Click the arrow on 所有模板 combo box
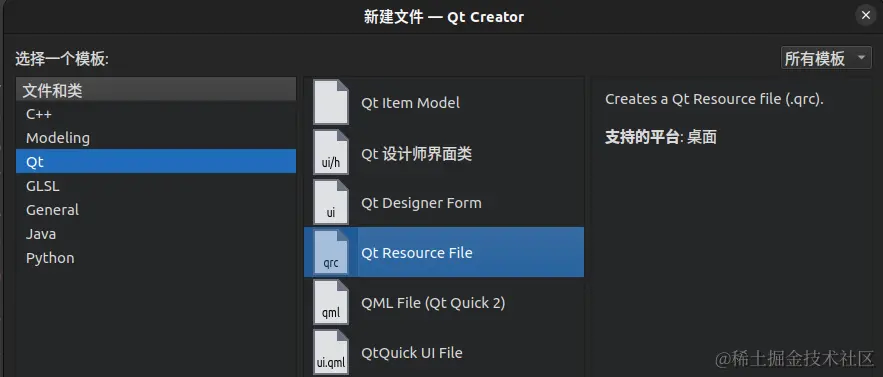This screenshot has width=883, height=377. pos(861,58)
